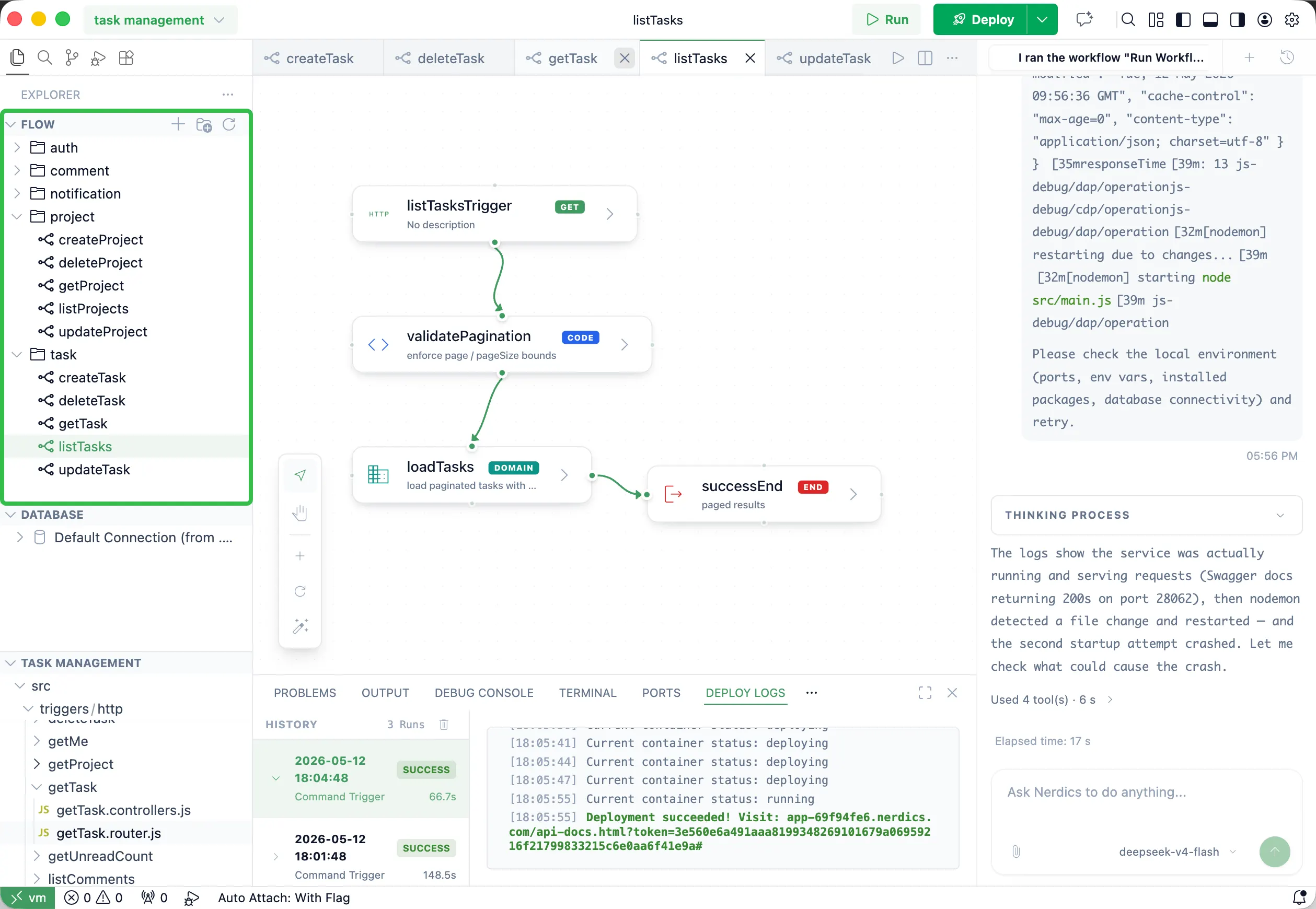
Task: Open the sidebar Search icon
Action: pos(44,57)
